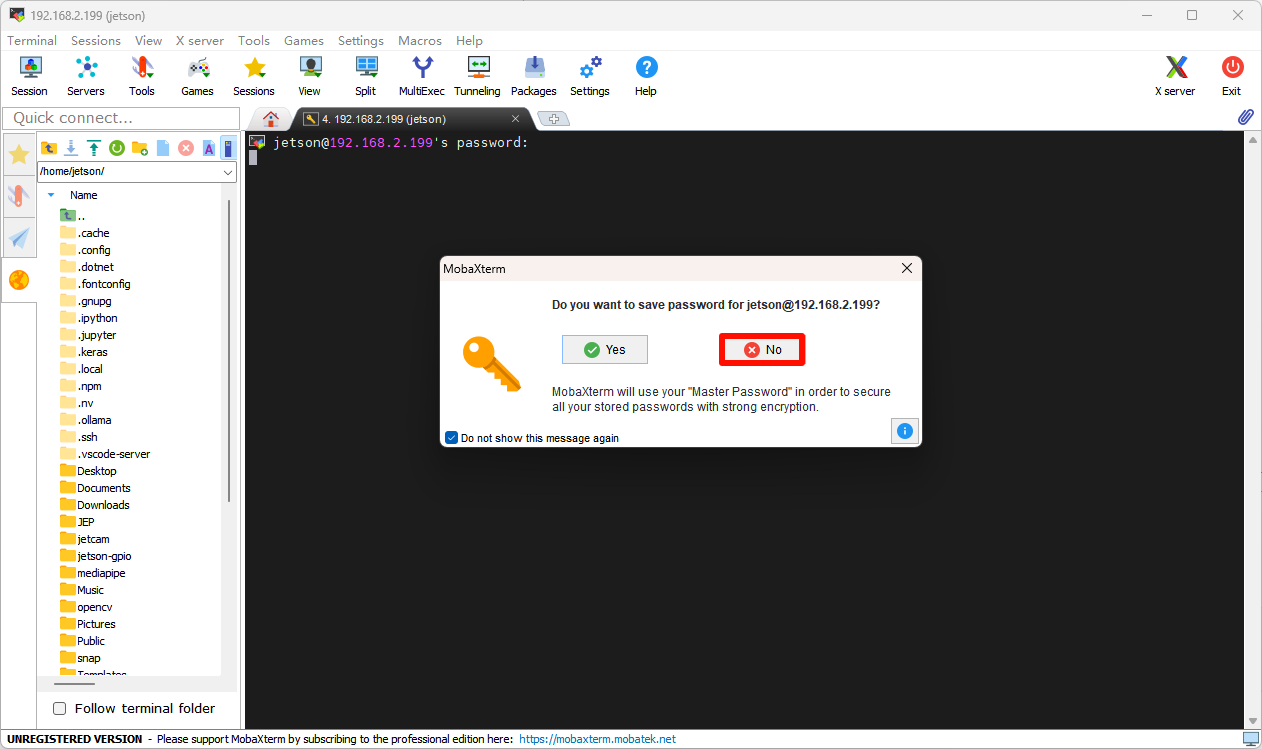Open the View menu in menu bar
Viewport: 1262px width, 749px height.
[x=148, y=41]
